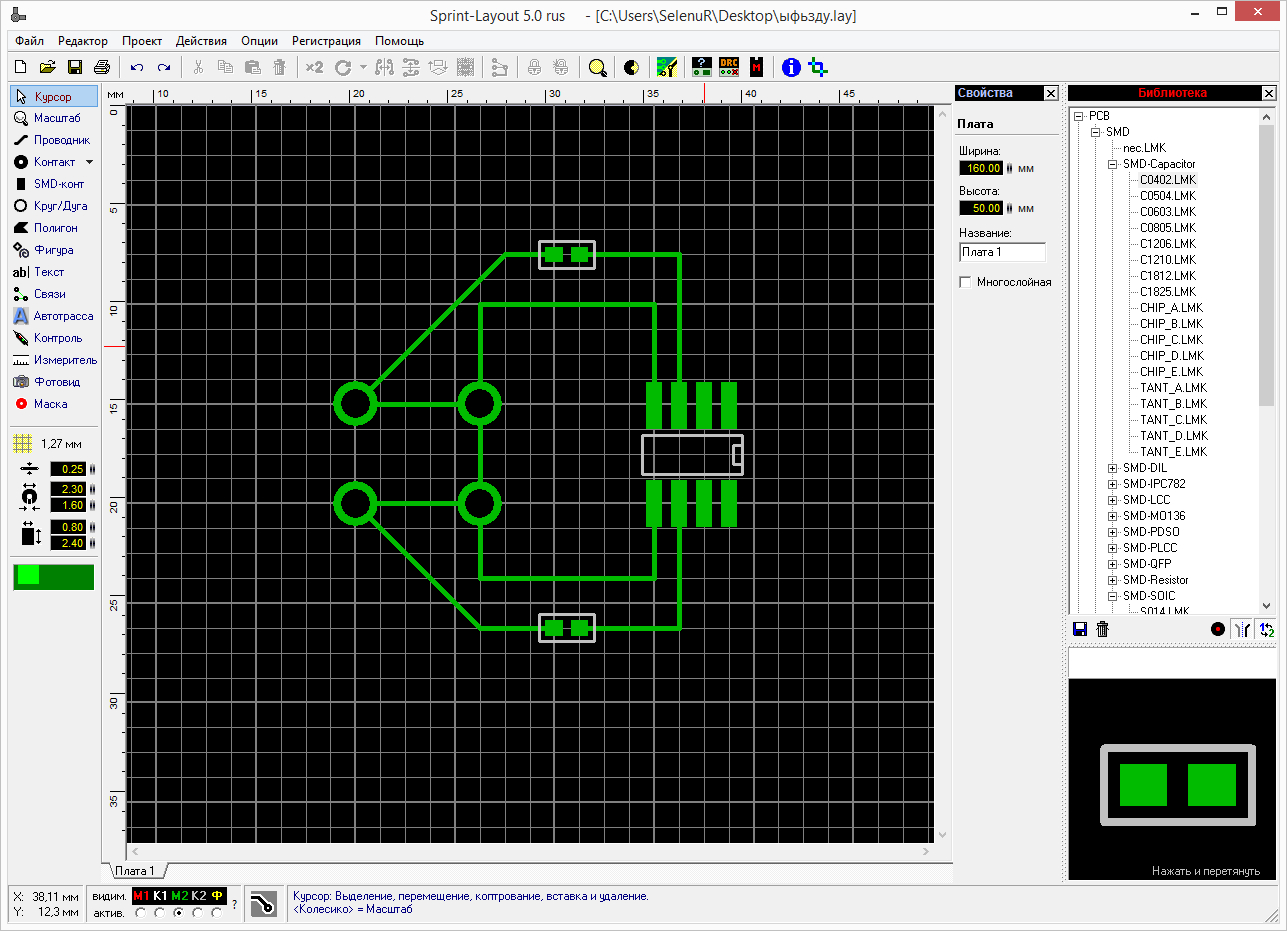
Task: Expand the SMD-LCC tree node
Action: point(1113,500)
